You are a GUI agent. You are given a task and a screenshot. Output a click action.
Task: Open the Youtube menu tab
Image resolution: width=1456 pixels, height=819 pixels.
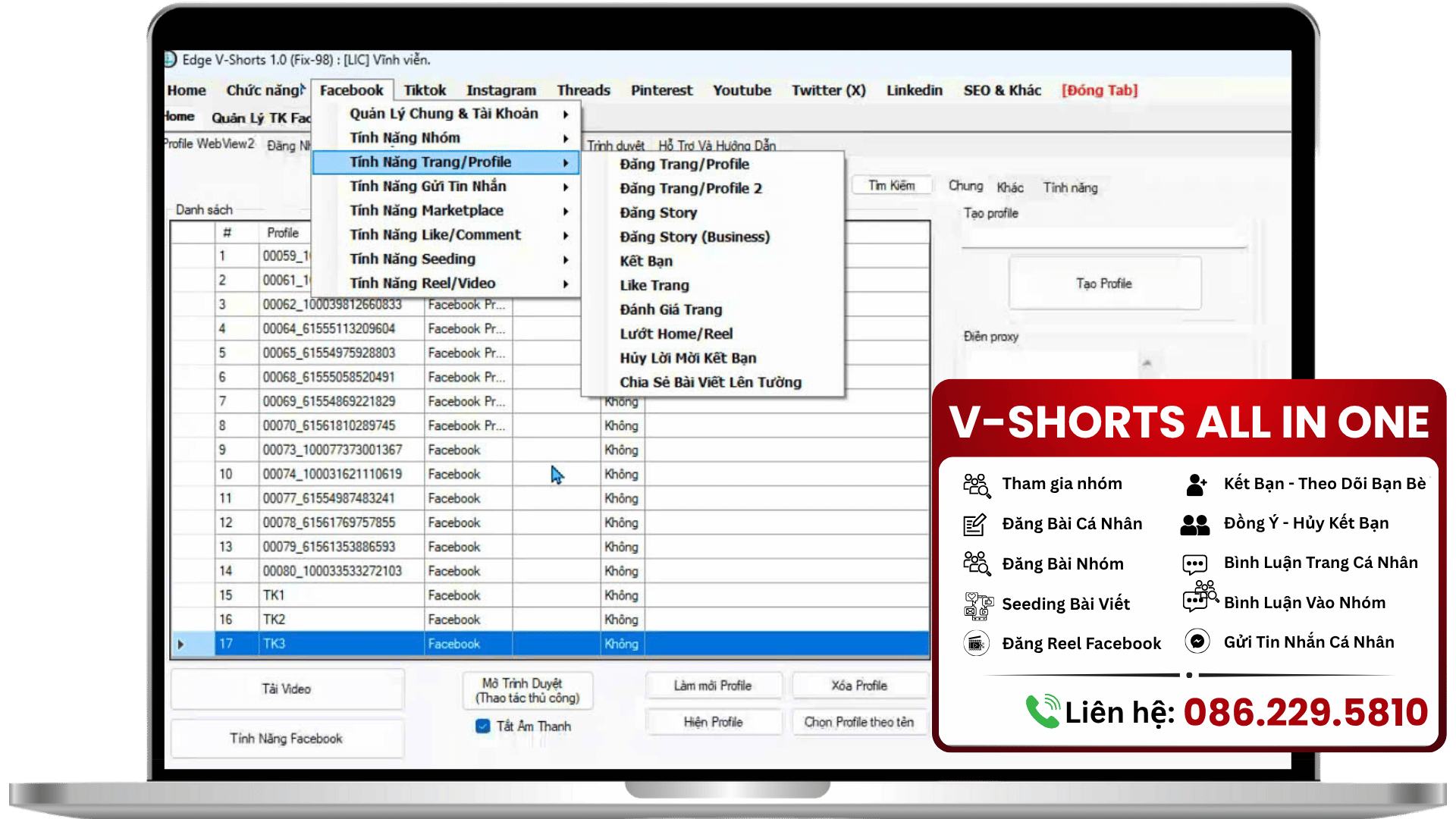[742, 90]
